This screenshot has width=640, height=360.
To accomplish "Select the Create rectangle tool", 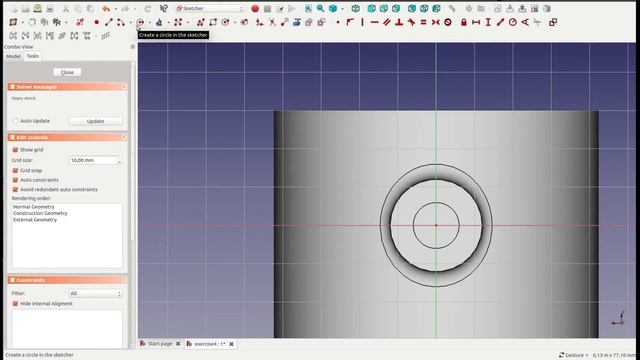I will 213,22.
